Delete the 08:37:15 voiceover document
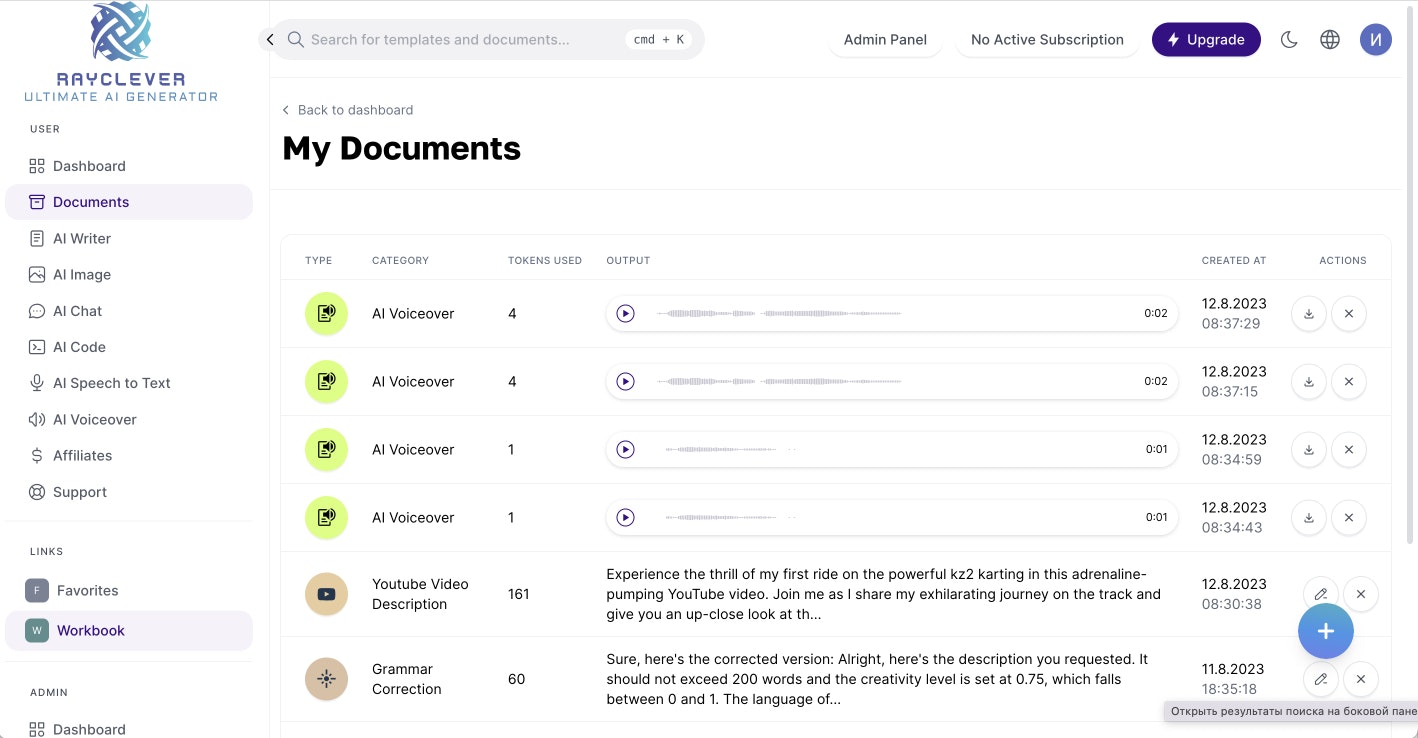This screenshot has width=1418, height=738. [1348, 382]
